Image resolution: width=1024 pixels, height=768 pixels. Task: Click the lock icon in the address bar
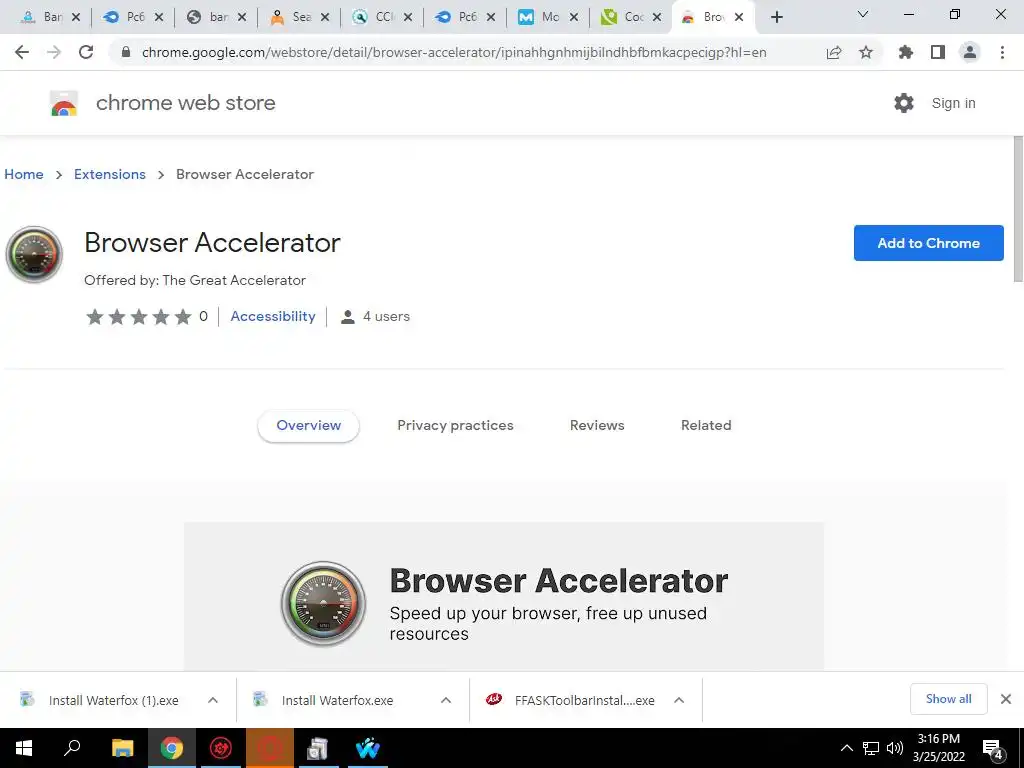point(126,52)
